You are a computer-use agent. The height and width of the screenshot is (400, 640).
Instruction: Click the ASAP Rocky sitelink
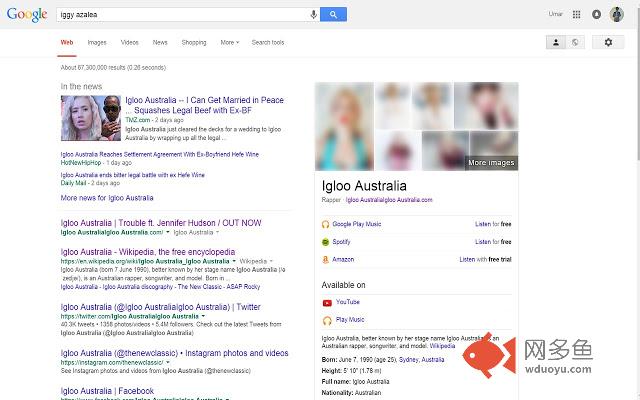click(x=243, y=287)
